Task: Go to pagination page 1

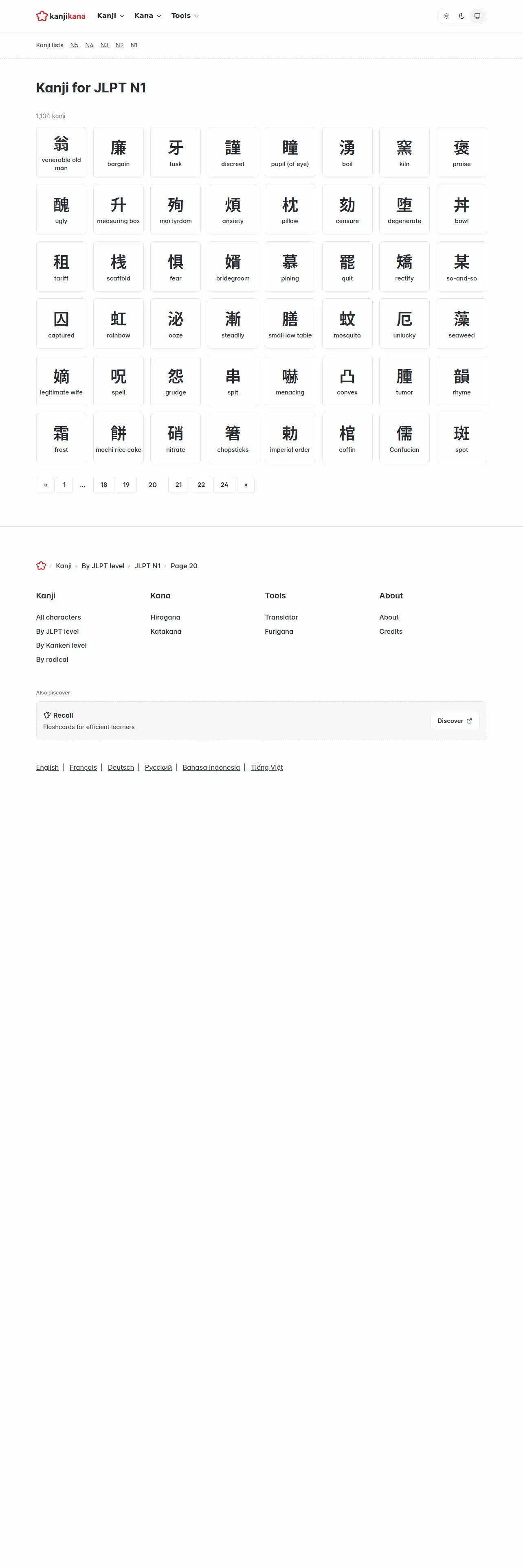Action: point(64,485)
